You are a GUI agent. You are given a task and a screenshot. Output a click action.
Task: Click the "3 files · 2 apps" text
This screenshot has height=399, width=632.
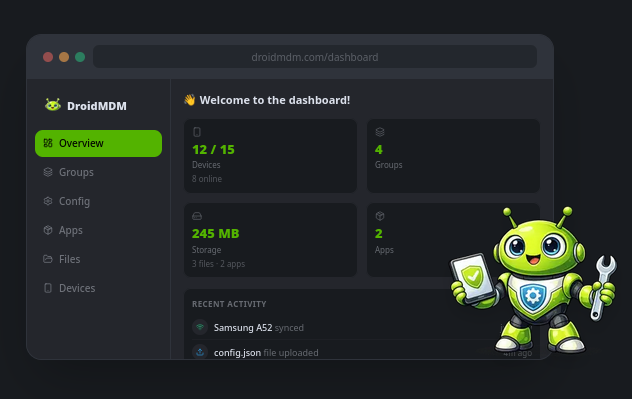pyautogui.click(x=218, y=264)
